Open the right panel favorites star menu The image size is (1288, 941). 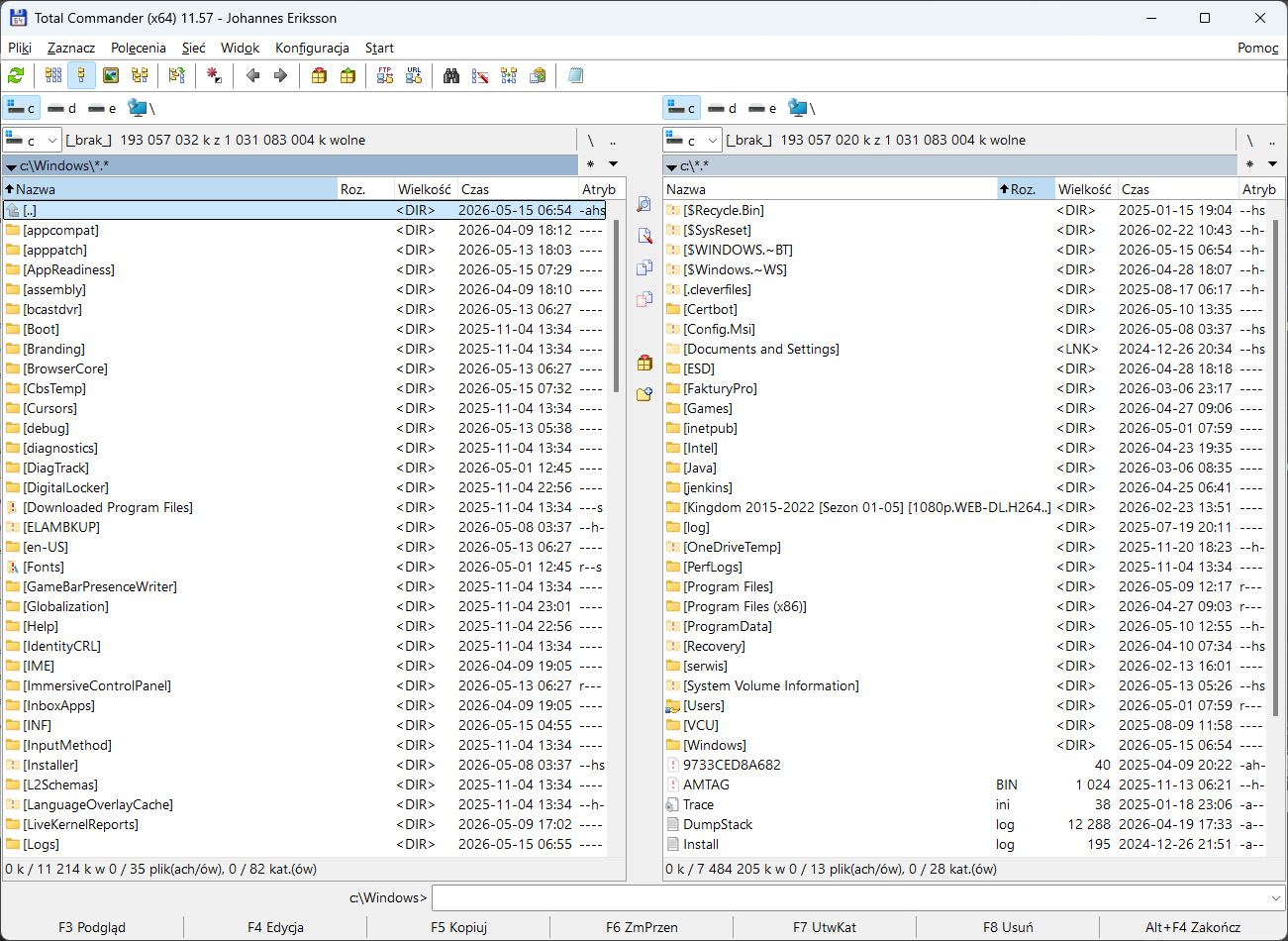[1250, 164]
